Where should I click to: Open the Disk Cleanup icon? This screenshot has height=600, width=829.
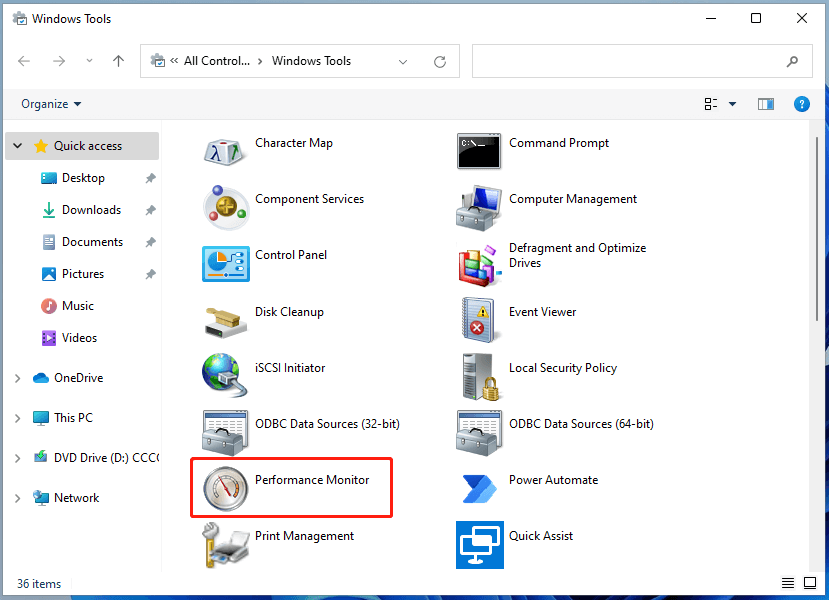click(226, 320)
